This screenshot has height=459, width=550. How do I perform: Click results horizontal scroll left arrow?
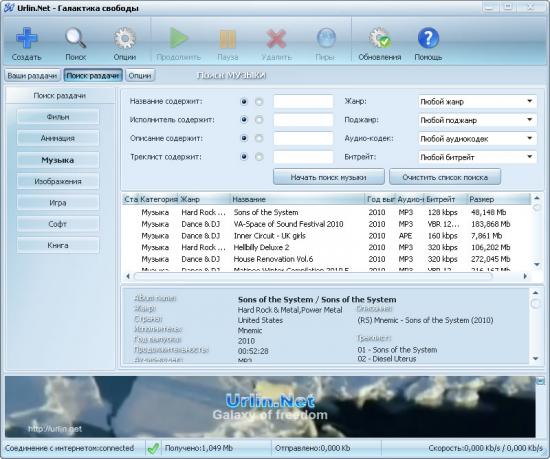coord(128,276)
